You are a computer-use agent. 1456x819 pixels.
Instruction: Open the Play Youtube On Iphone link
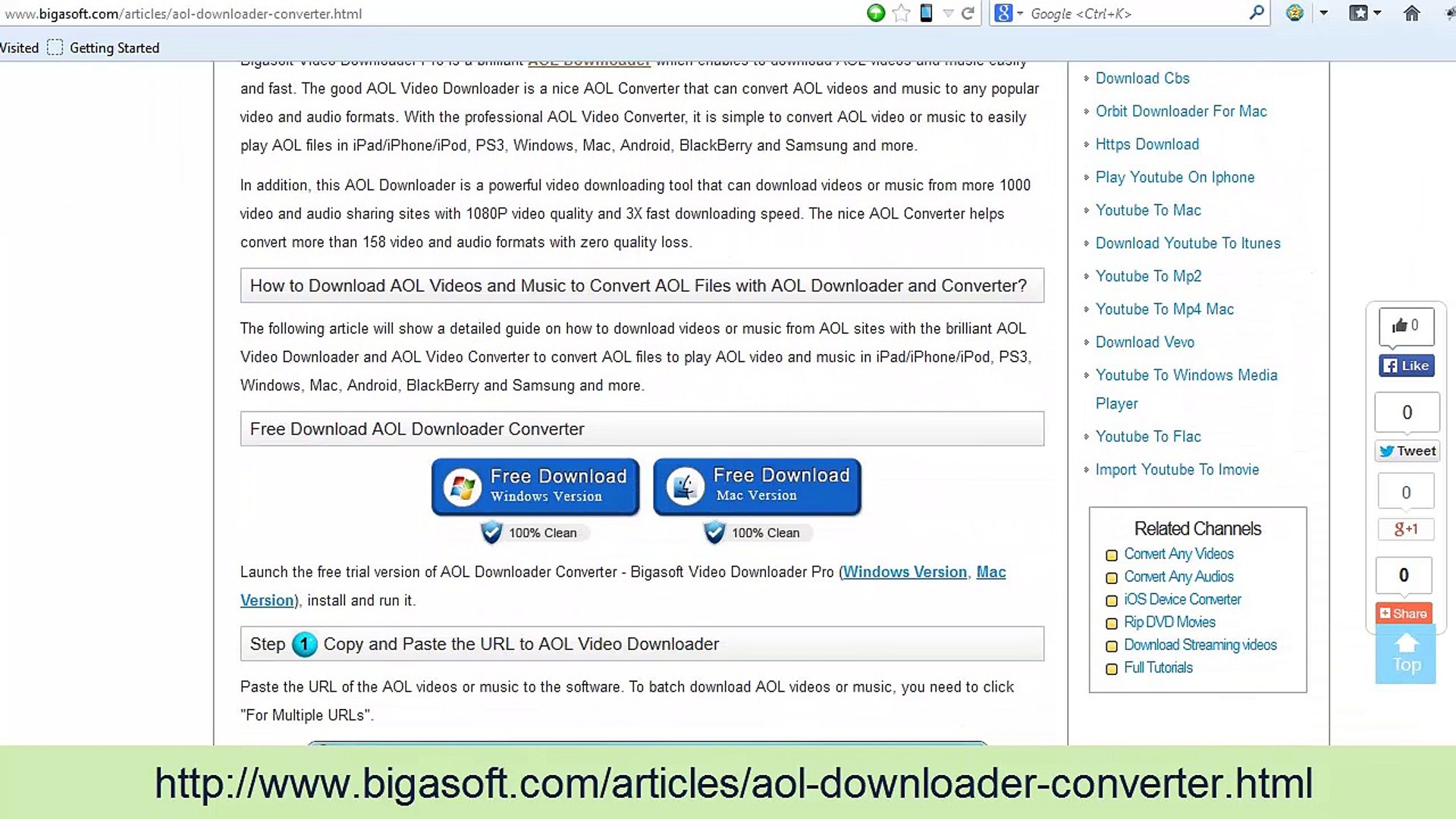pyautogui.click(x=1175, y=177)
